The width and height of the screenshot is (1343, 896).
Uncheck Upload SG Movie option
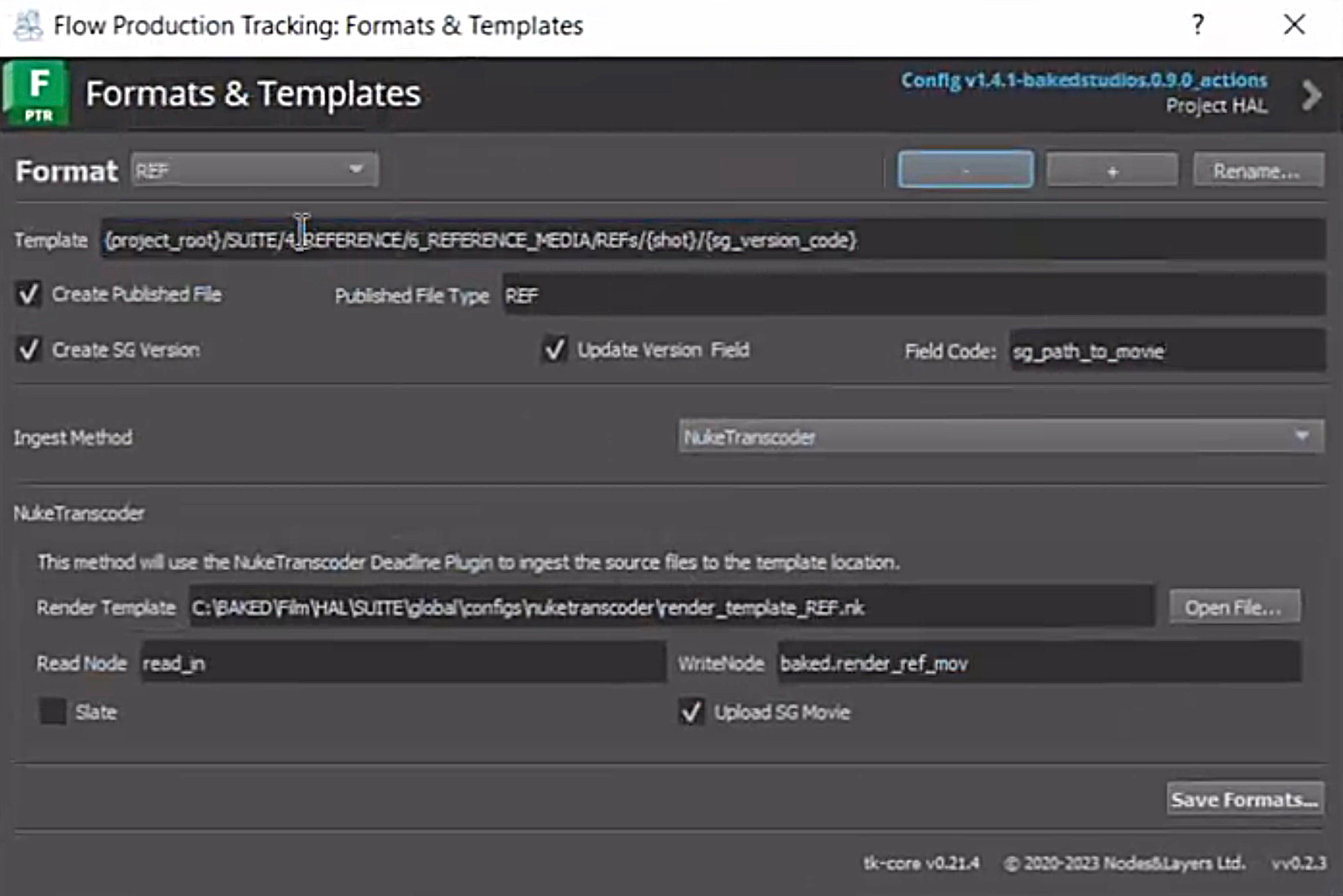tap(691, 712)
